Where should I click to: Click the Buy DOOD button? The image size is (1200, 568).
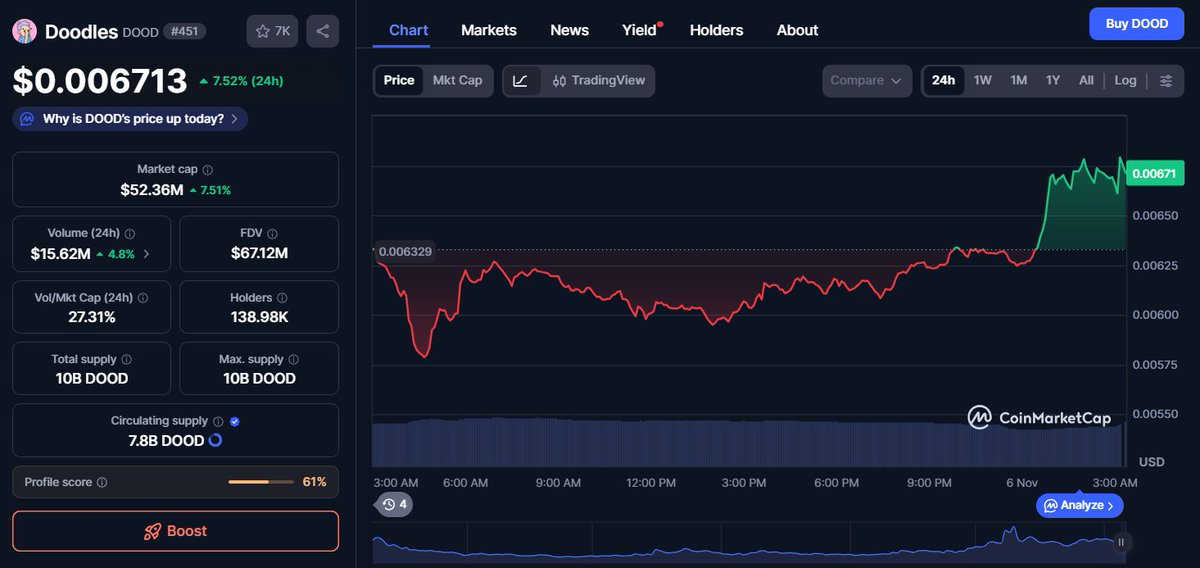point(1136,24)
